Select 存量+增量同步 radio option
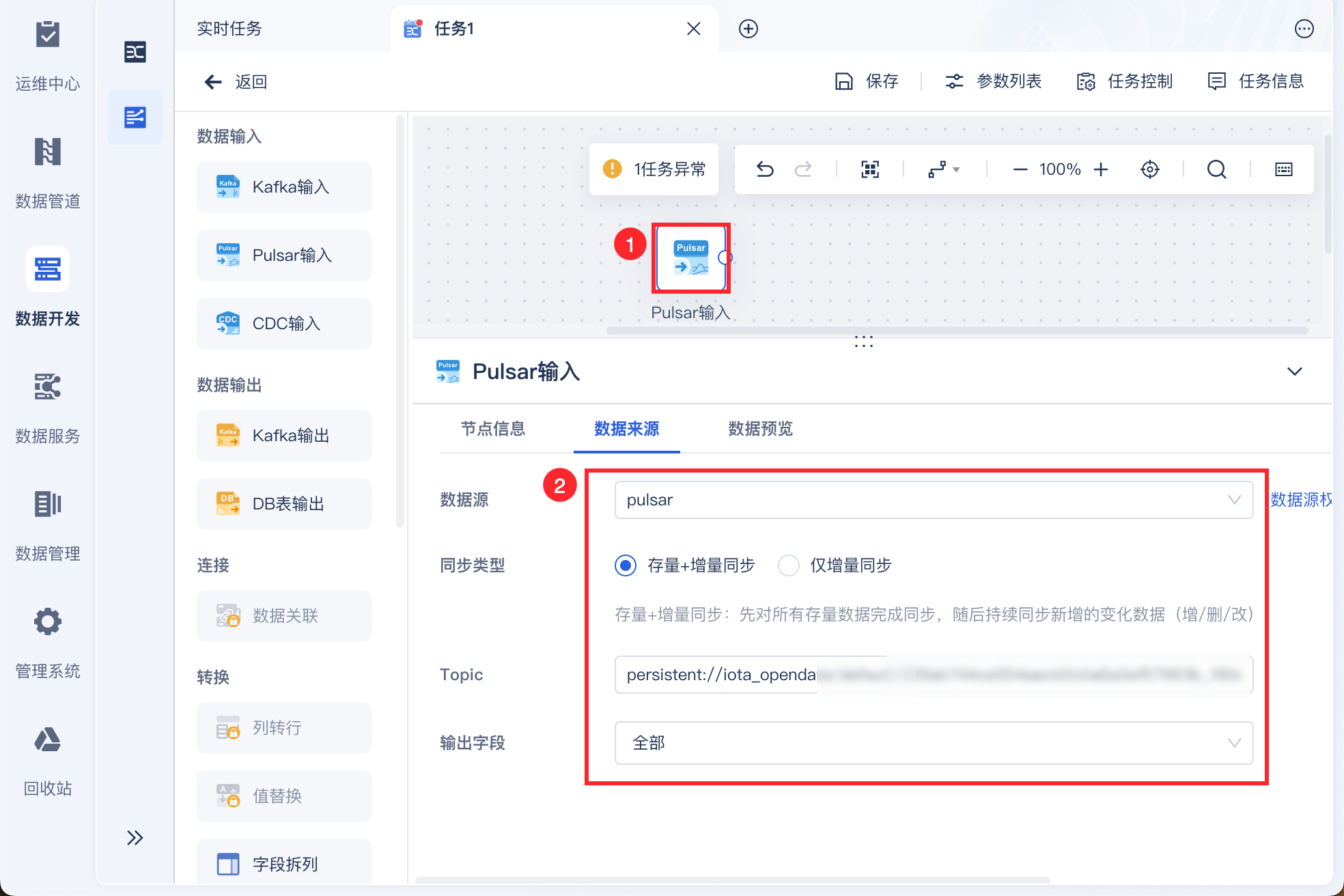 tap(626, 565)
